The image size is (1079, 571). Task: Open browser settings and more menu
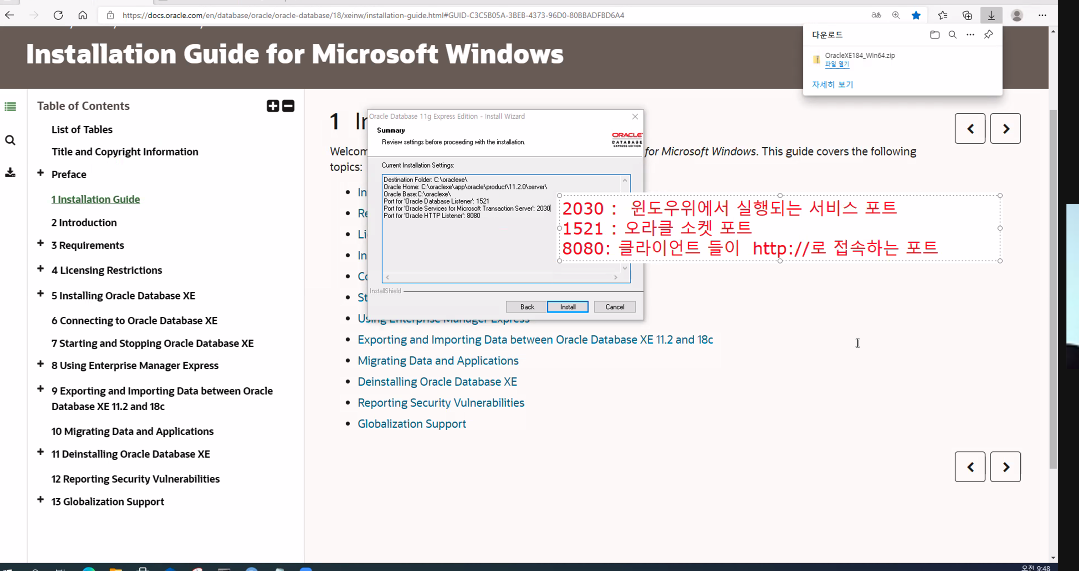point(1043,14)
